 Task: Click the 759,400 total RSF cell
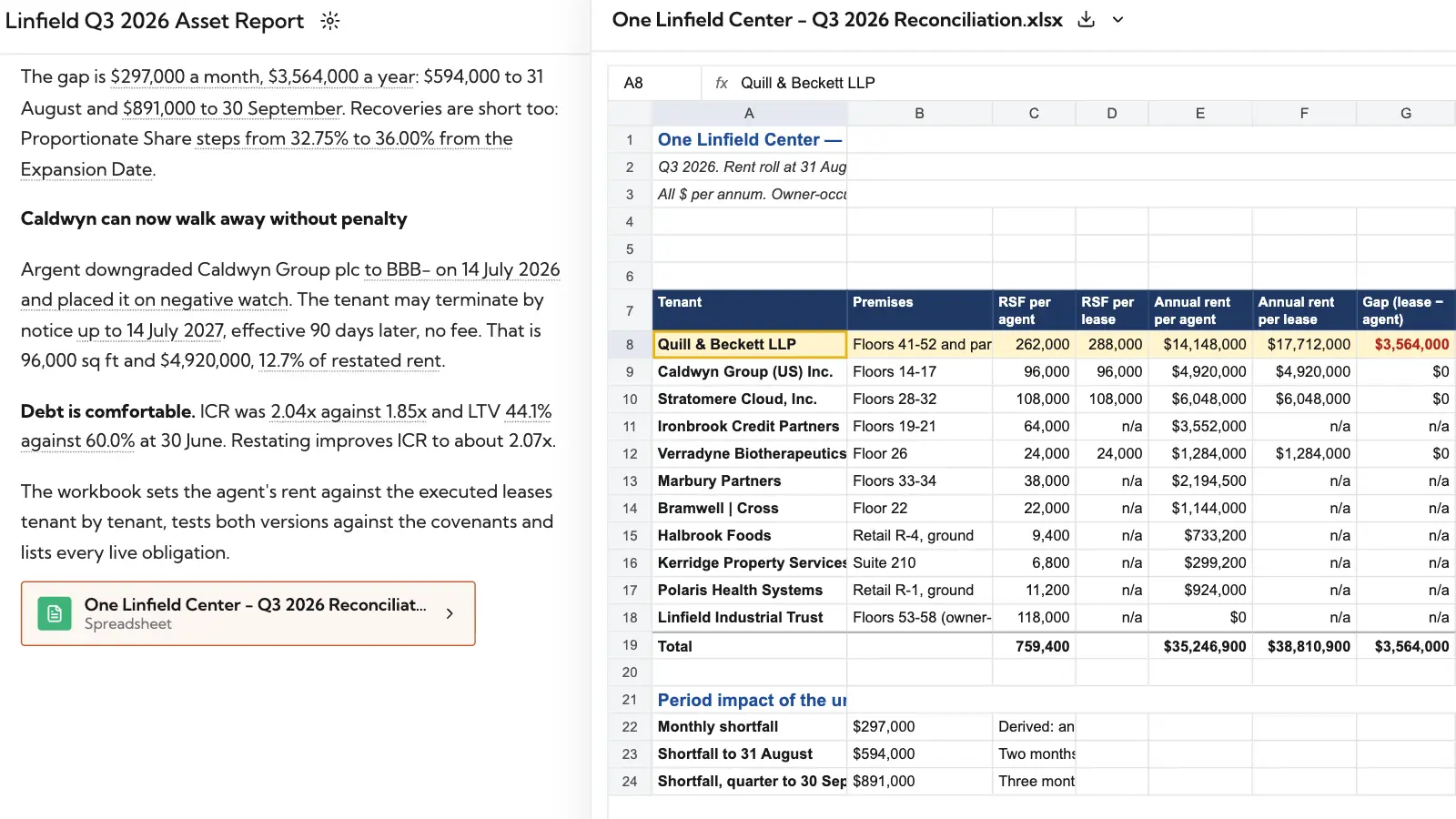(x=1034, y=646)
